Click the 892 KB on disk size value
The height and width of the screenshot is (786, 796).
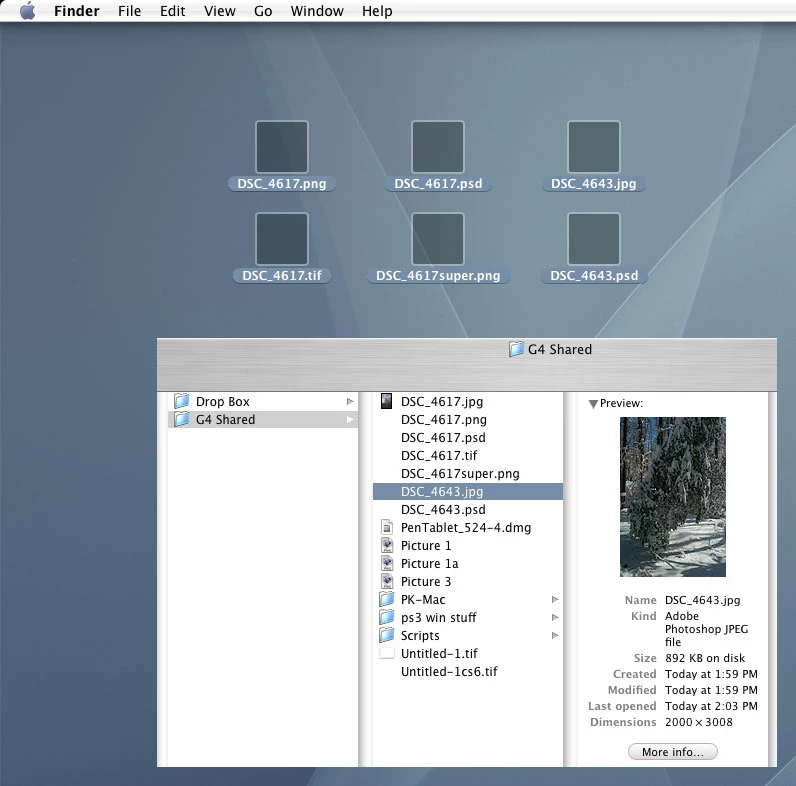(705, 658)
